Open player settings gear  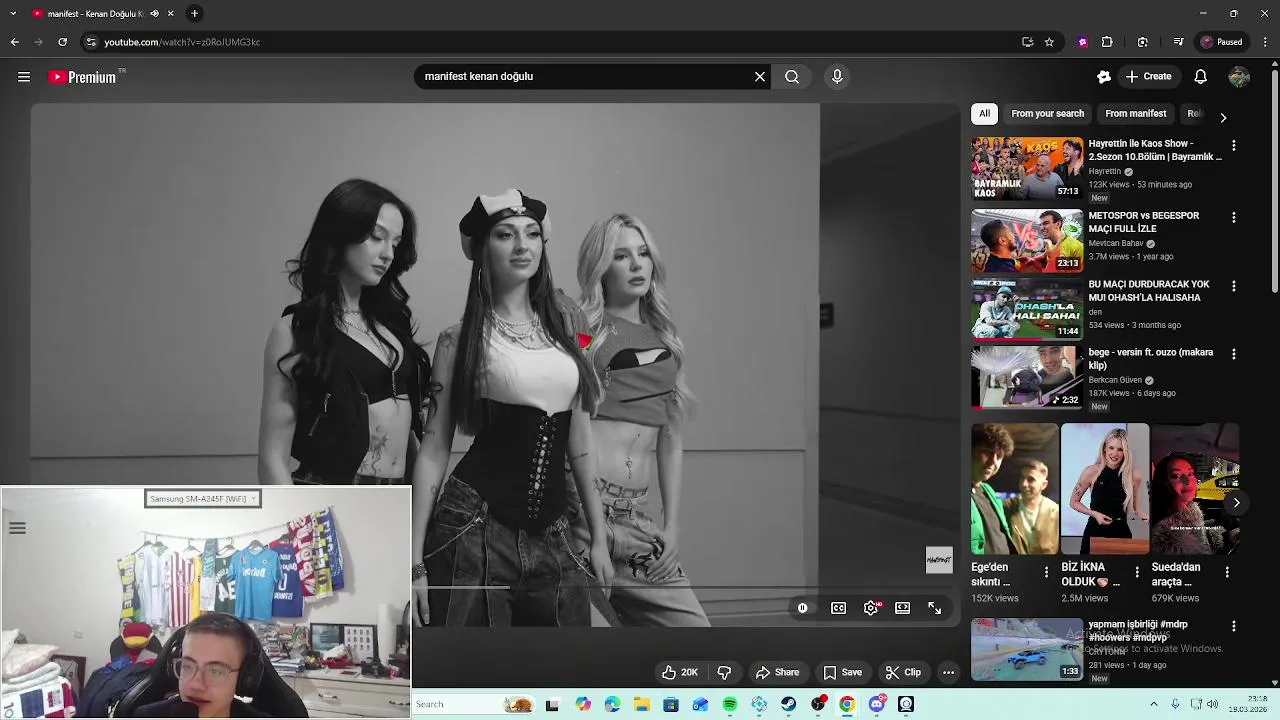[x=872, y=608]
